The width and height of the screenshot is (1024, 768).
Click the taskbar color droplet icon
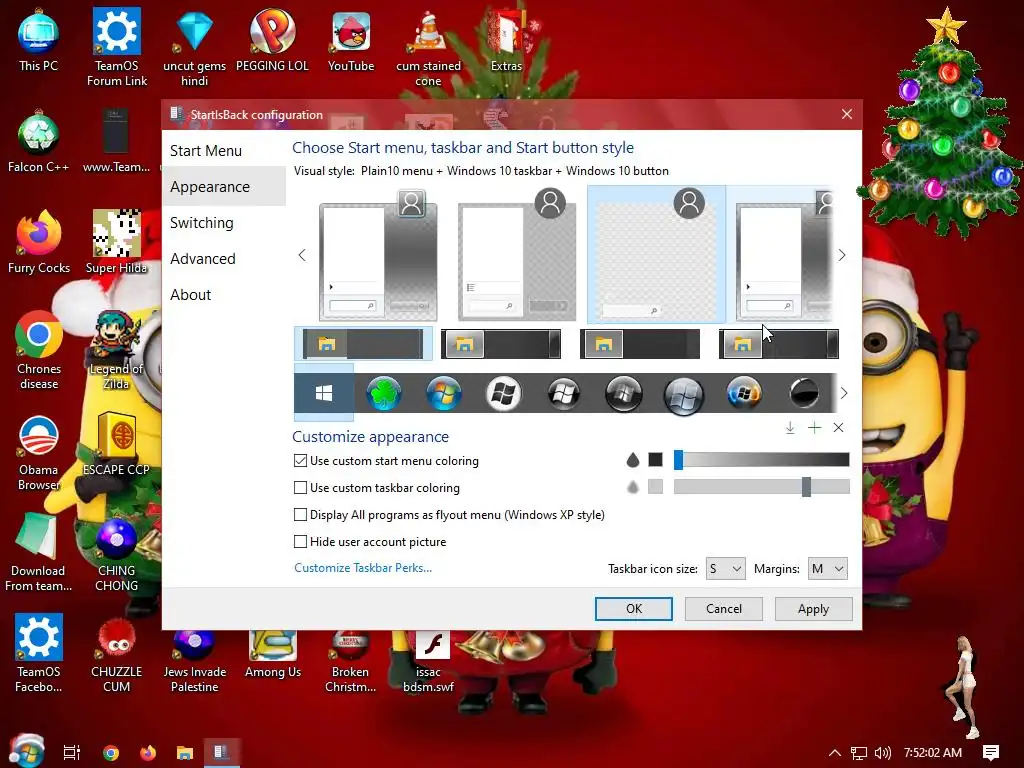click(x=632, y=487)
